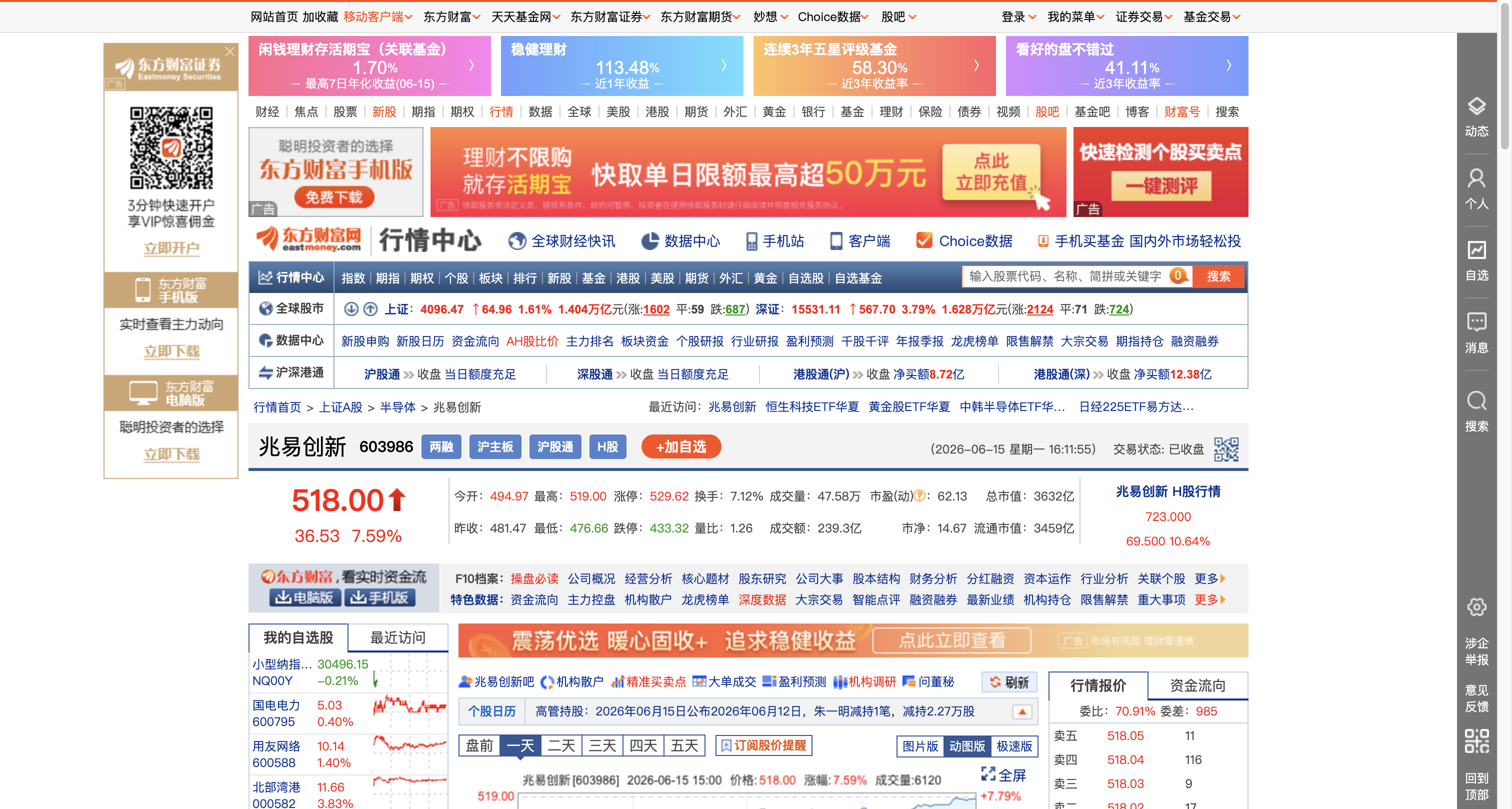Select the 五天 chart period
Image resolution: width=1512 pixels, height=809 pixels.
click(x=684, y=745)
